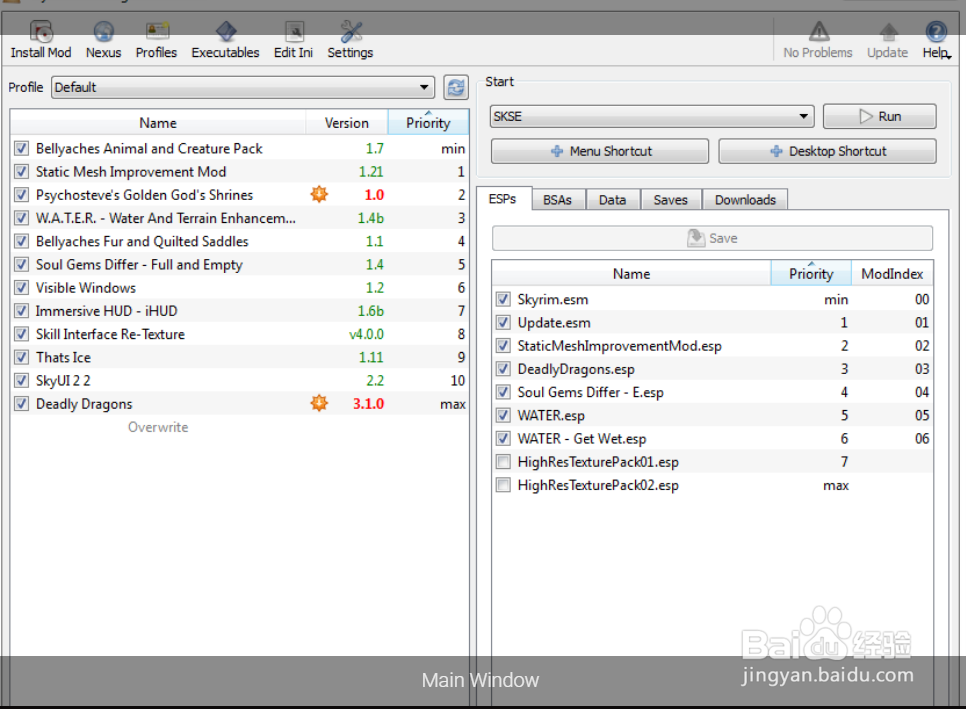Open the Nexus toolbar icon
The width and height of the screenshot is (966, 709).
pyautogui.click(x=103, y=33)
